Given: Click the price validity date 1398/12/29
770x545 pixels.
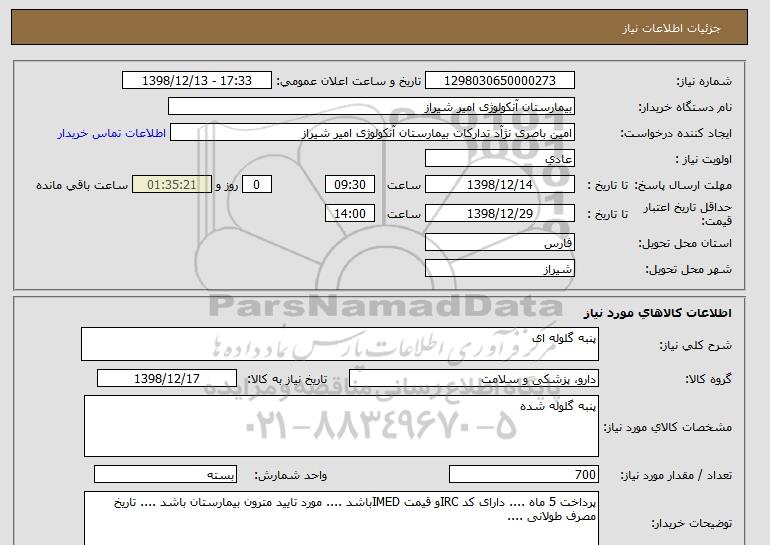Looking at the screenshot, I should [499, 214].
